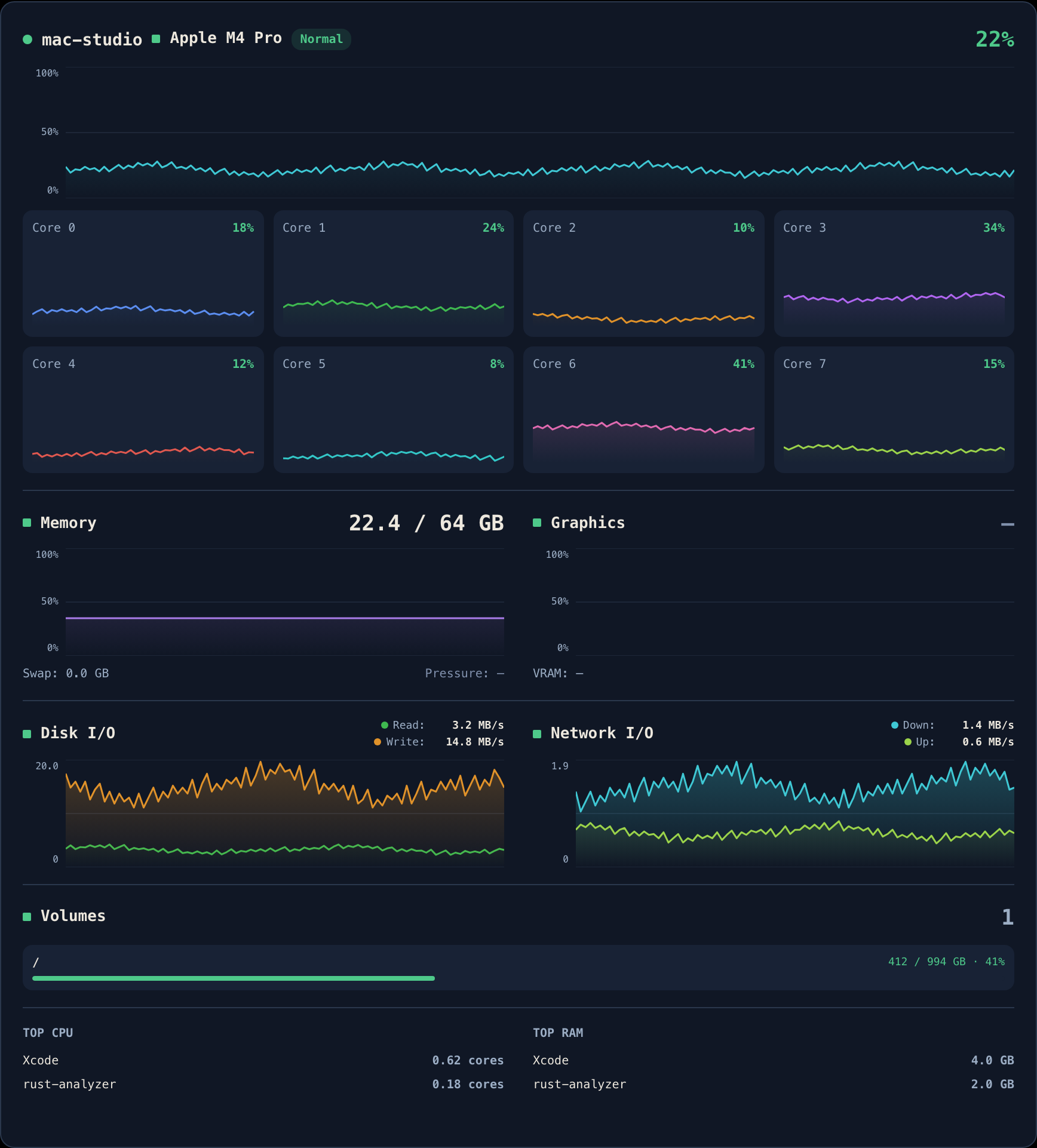The image size is (1037, 1148).
Task: Click the square chip icon before Apple M4 Pro
Action: pos(156,39)
